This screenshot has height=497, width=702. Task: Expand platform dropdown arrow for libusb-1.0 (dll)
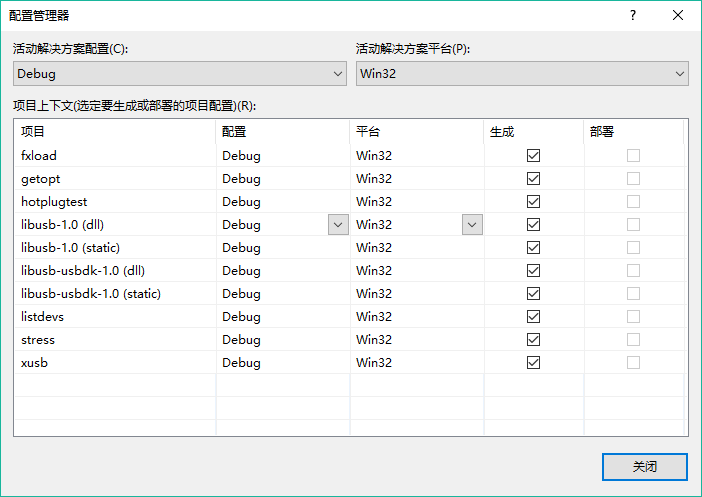[x=472, y=225]
